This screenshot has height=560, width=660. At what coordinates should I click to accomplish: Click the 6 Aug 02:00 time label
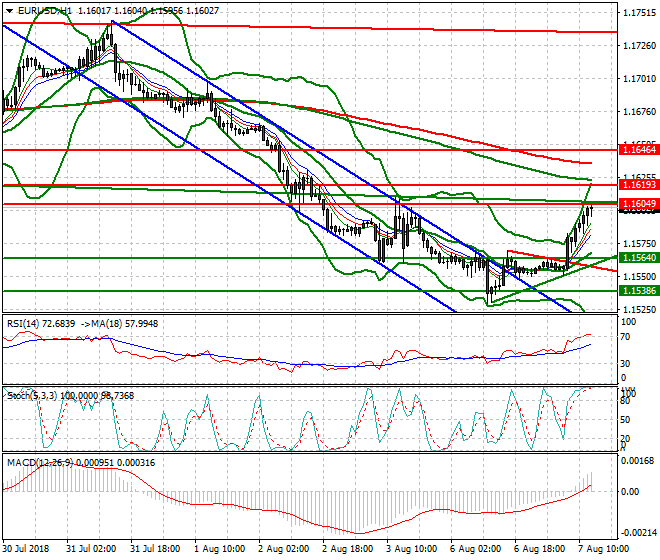(x=475, y=549)
